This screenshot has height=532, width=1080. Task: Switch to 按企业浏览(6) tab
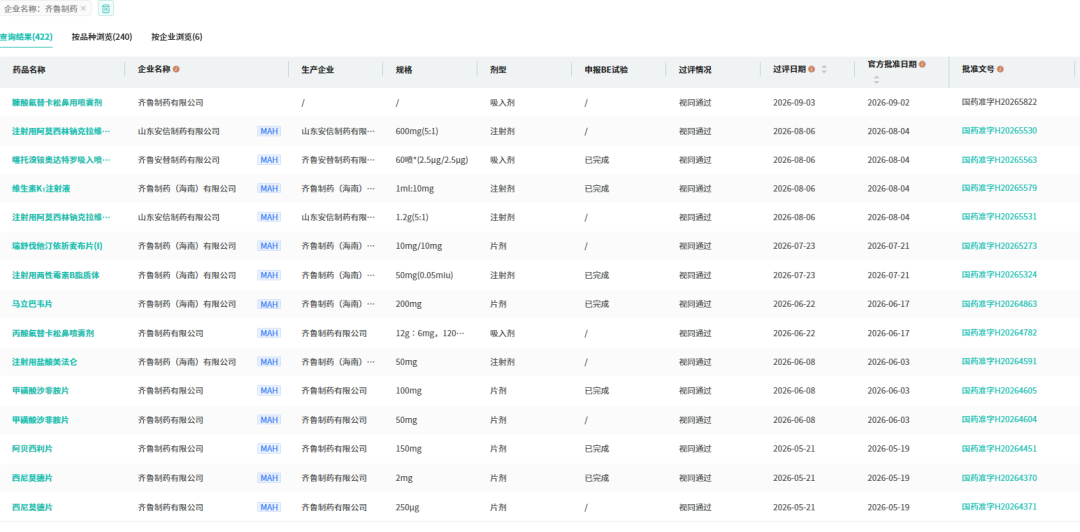click(x=177, y=37)
